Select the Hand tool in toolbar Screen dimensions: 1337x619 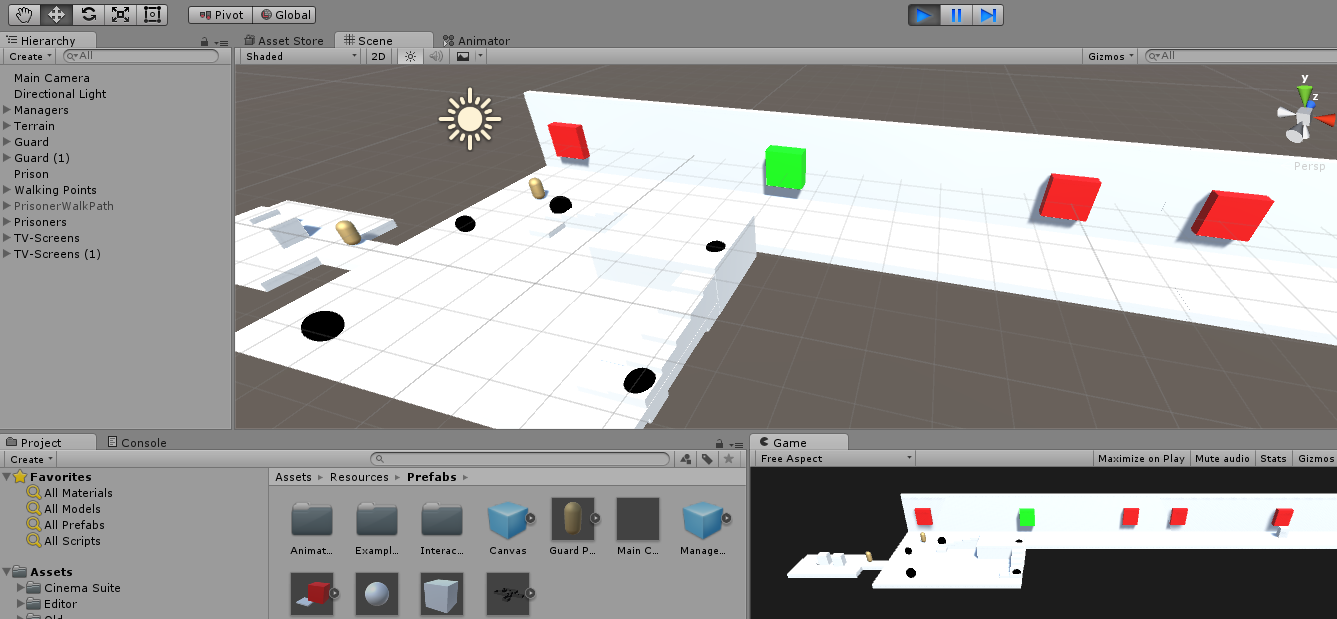[x=25, y=14]
